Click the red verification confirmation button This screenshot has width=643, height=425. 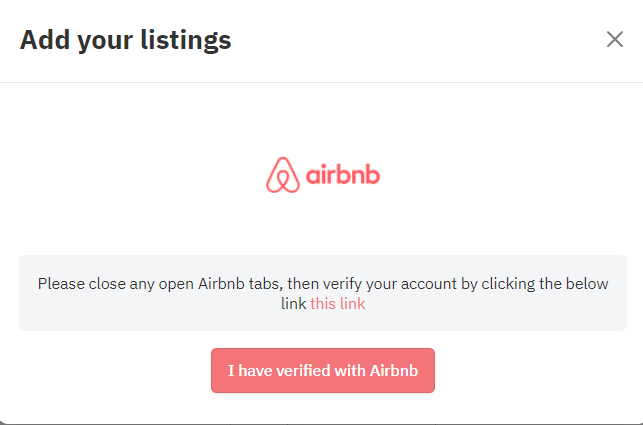click(323, 370)
